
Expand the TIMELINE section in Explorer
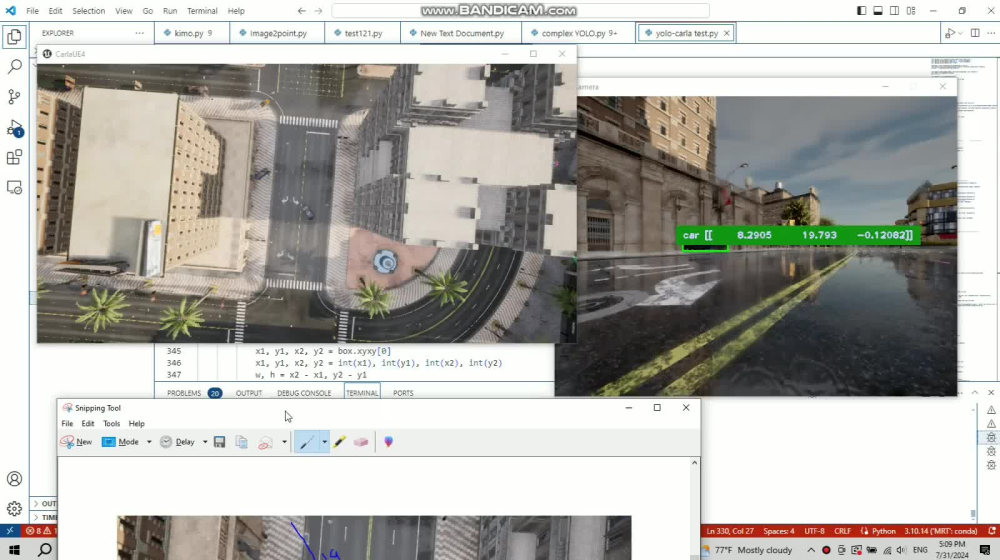(43, 517)
